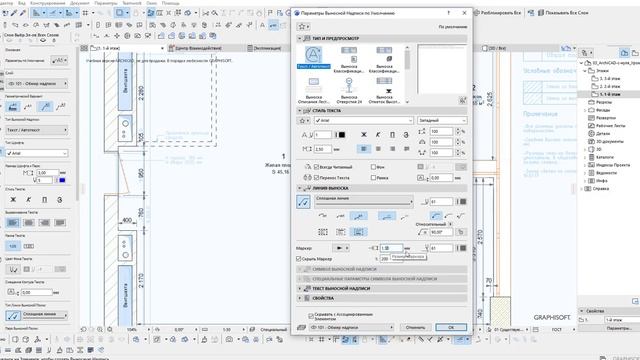Screen dimensions: 640x360
Task: Open the layer dropdown in the left info panel
Action: [37, 84]
